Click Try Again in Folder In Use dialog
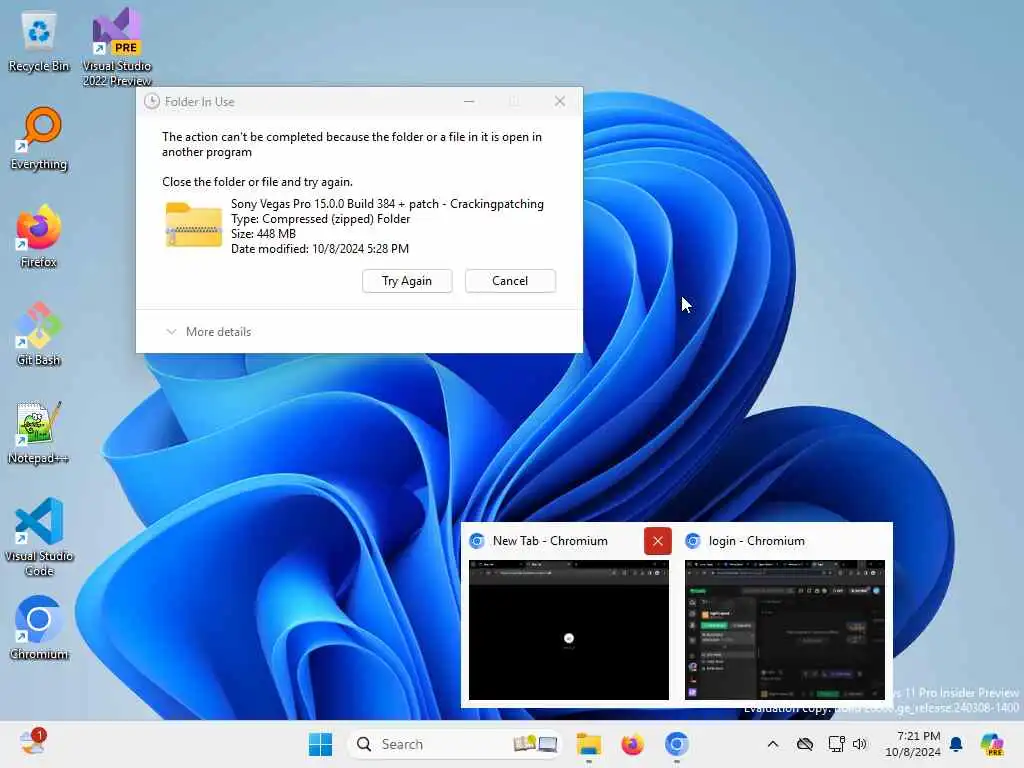This screenshot has width=1024, height=768. coord(407,281)
